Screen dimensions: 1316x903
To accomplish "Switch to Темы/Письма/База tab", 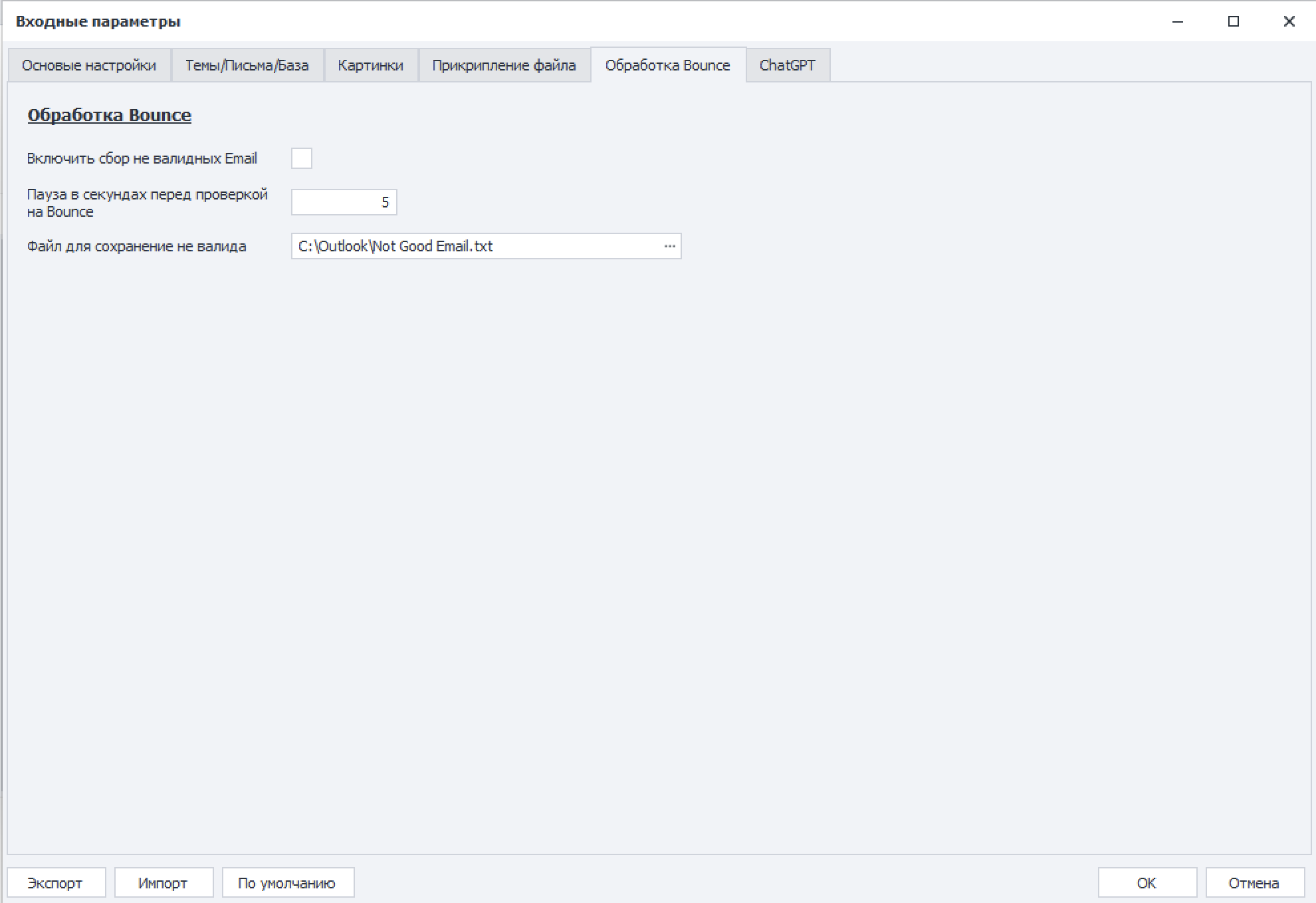I will (247, 65).
